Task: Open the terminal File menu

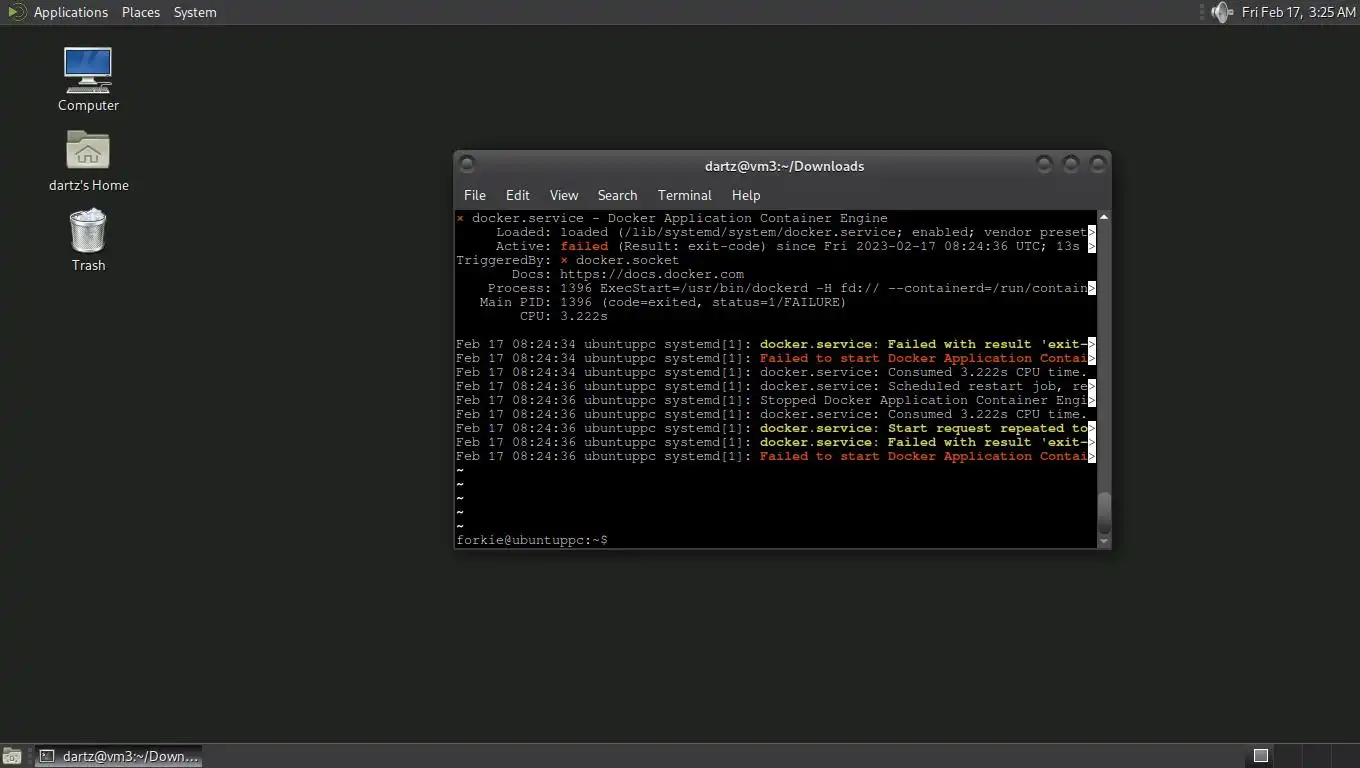Action: point(475,195)
